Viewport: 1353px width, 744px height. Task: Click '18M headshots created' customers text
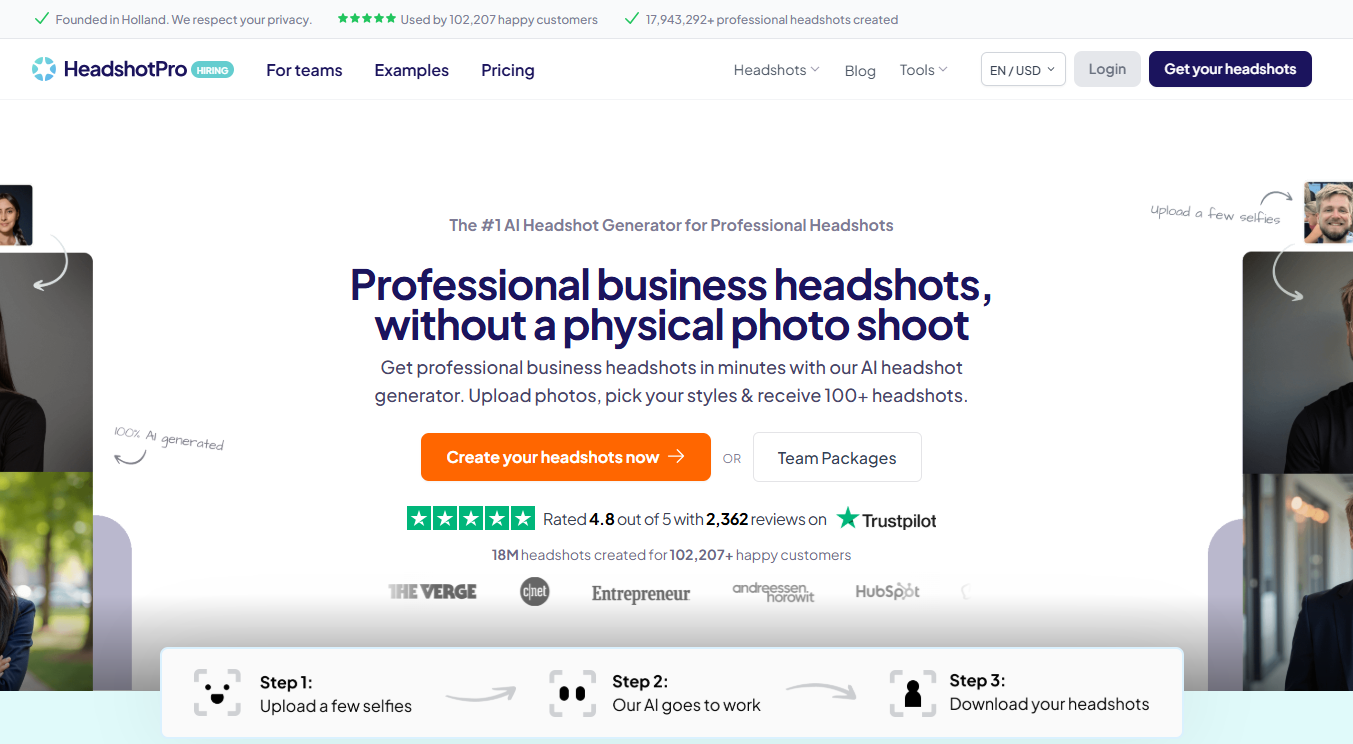click(x=671, y=555)
